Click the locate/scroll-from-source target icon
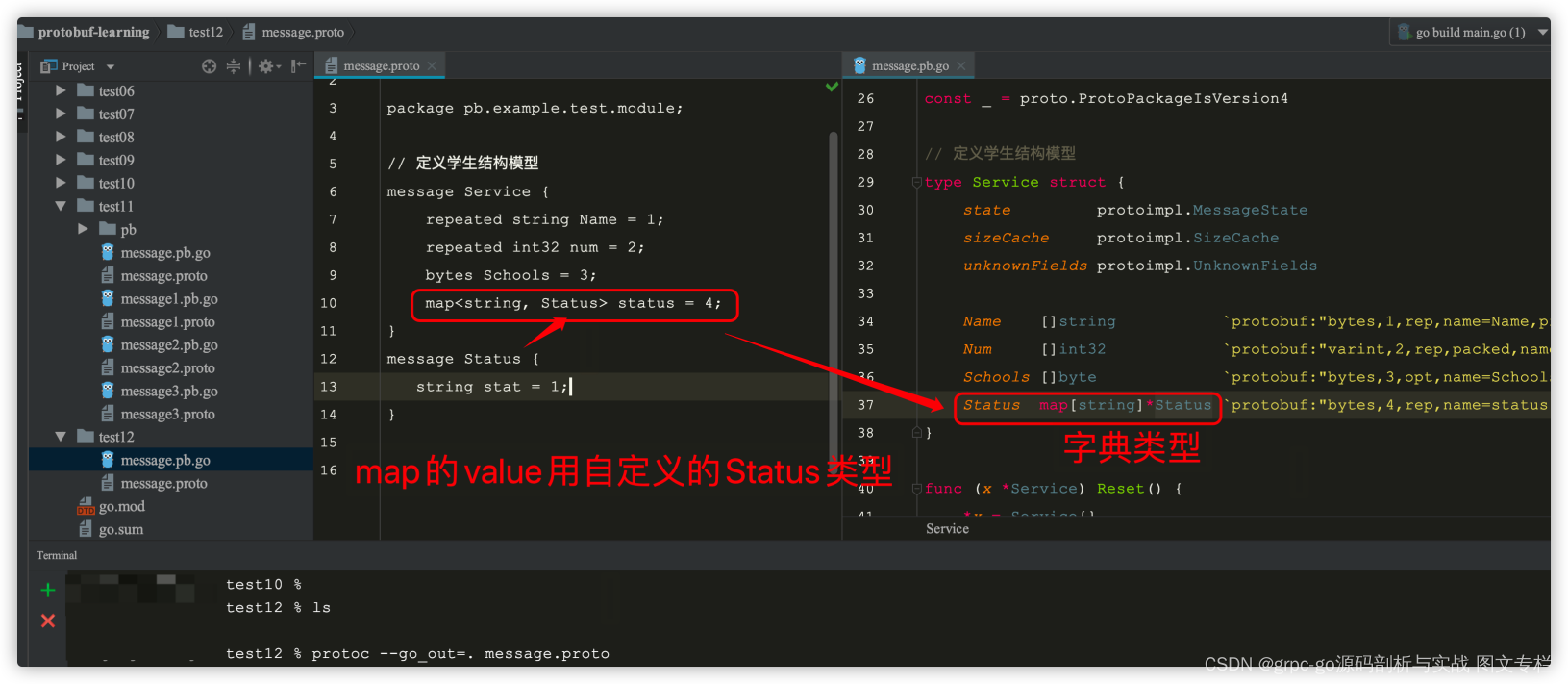 pyautogui.click(x=209, y=66)
